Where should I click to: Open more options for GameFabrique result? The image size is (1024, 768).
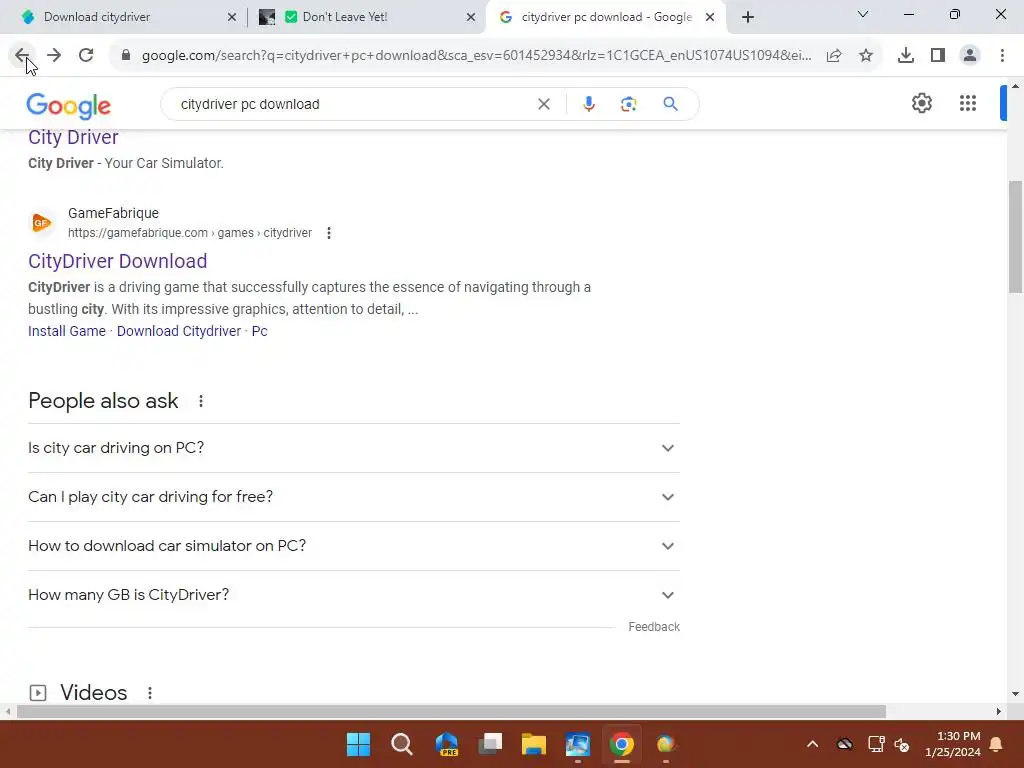tap(329, 233)
